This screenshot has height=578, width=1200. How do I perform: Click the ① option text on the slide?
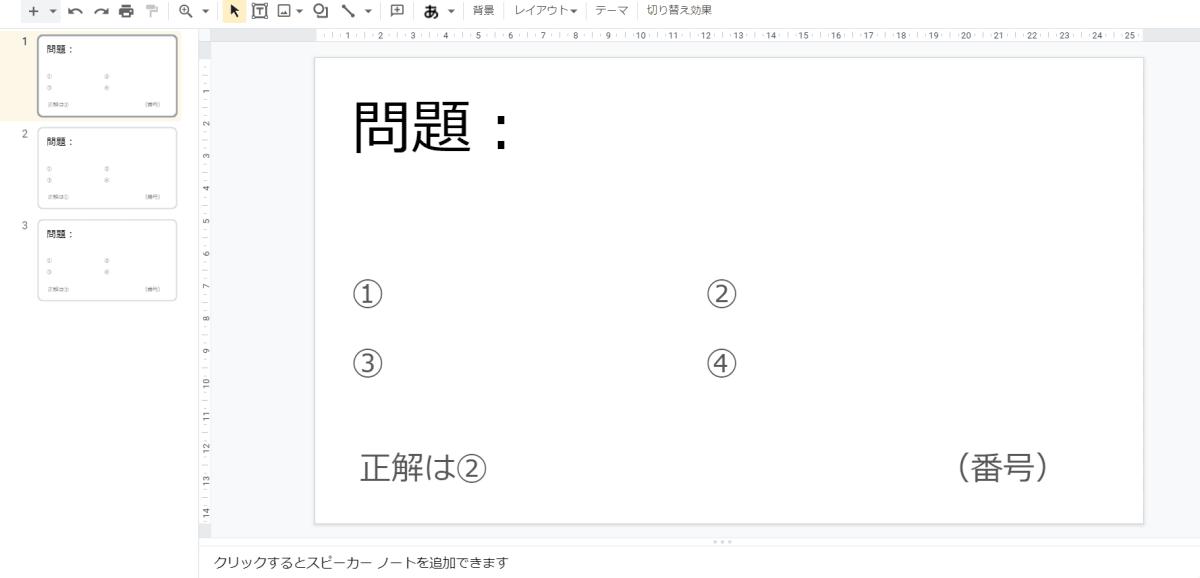click(368, 294)
